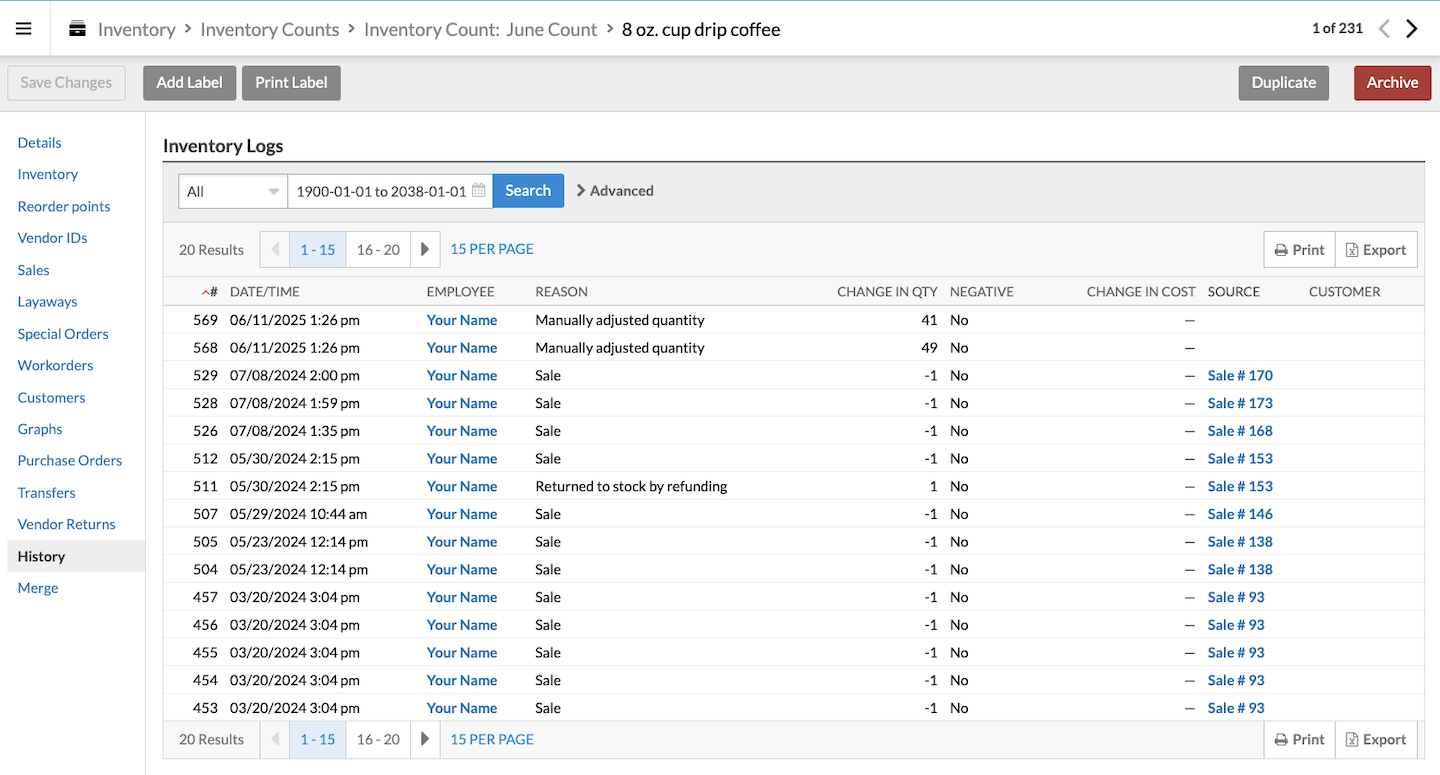Image resolution: width=1440 pixels, height=775 pixels.
Task: Open Sale # 146 link
Action: [1240, 514]
